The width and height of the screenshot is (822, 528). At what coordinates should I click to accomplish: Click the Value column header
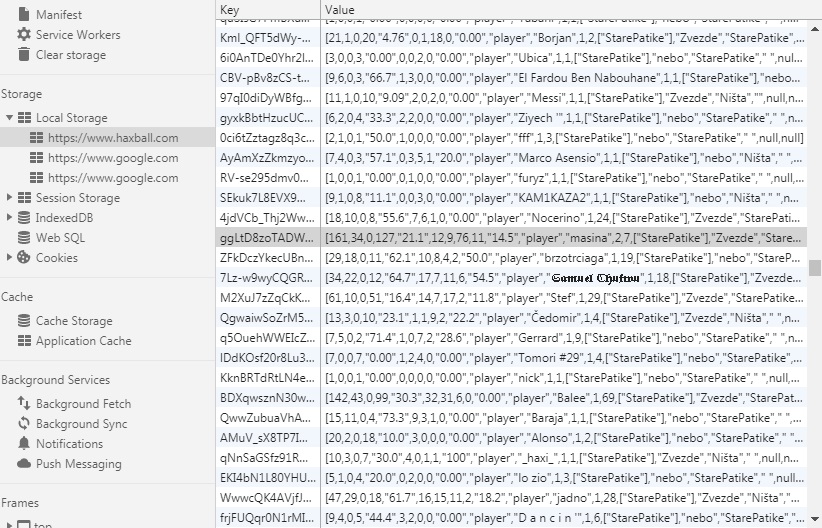[x=560, y=10]
